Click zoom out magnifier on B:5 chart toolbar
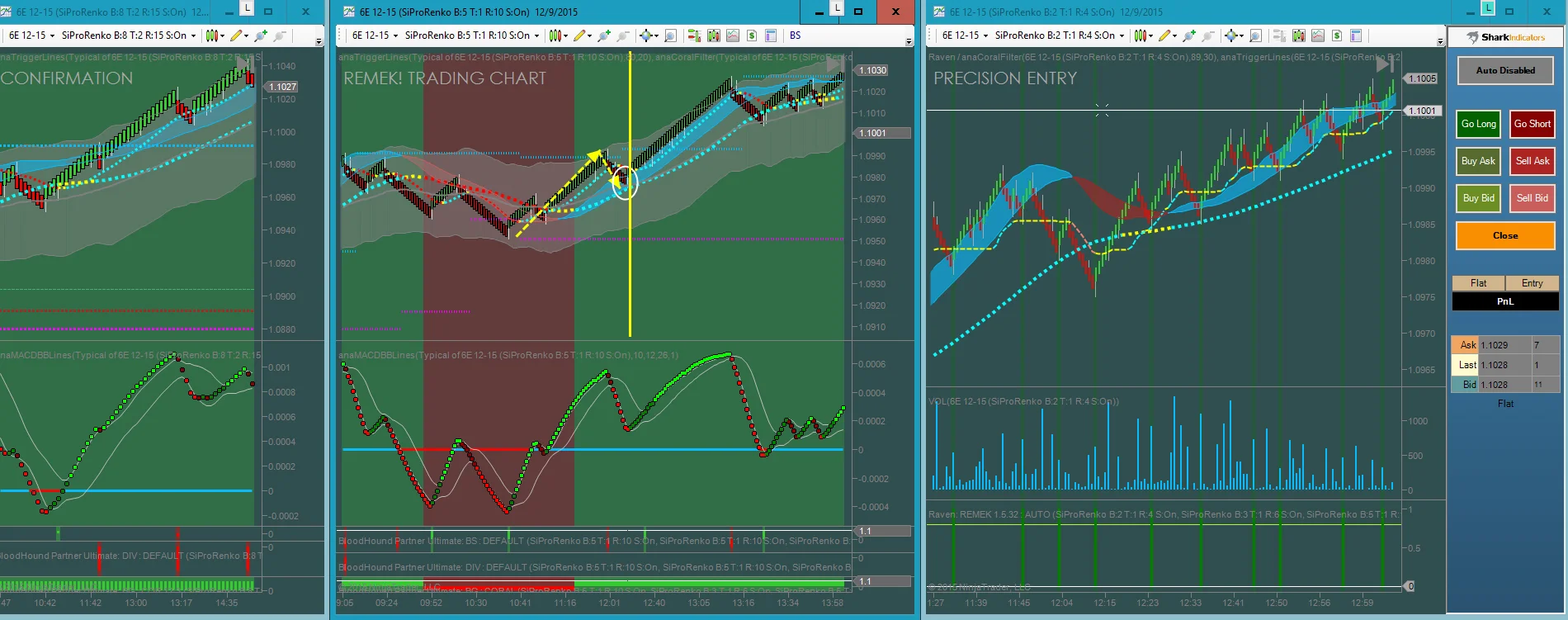Screen dimensions: 1568x620 click(x=623, y=35)
